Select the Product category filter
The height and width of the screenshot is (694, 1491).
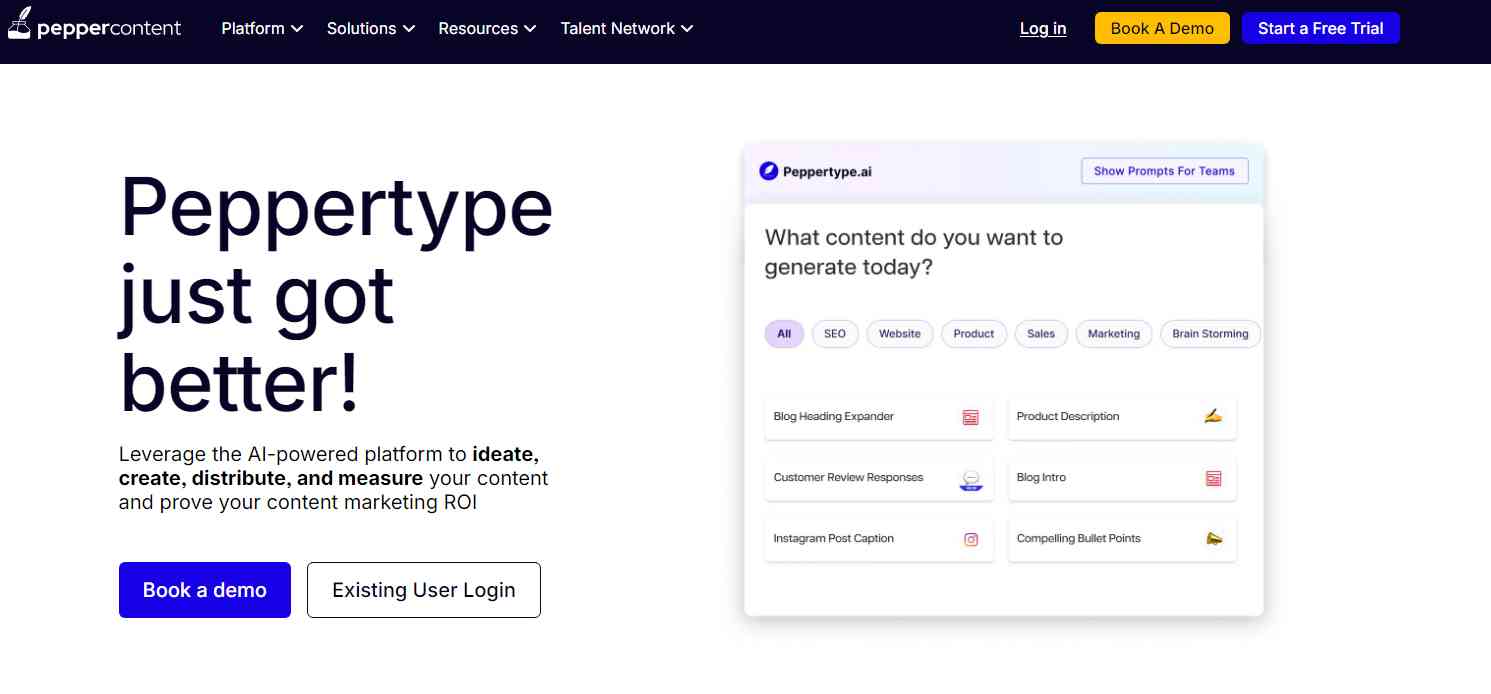[x=974, y=334]
